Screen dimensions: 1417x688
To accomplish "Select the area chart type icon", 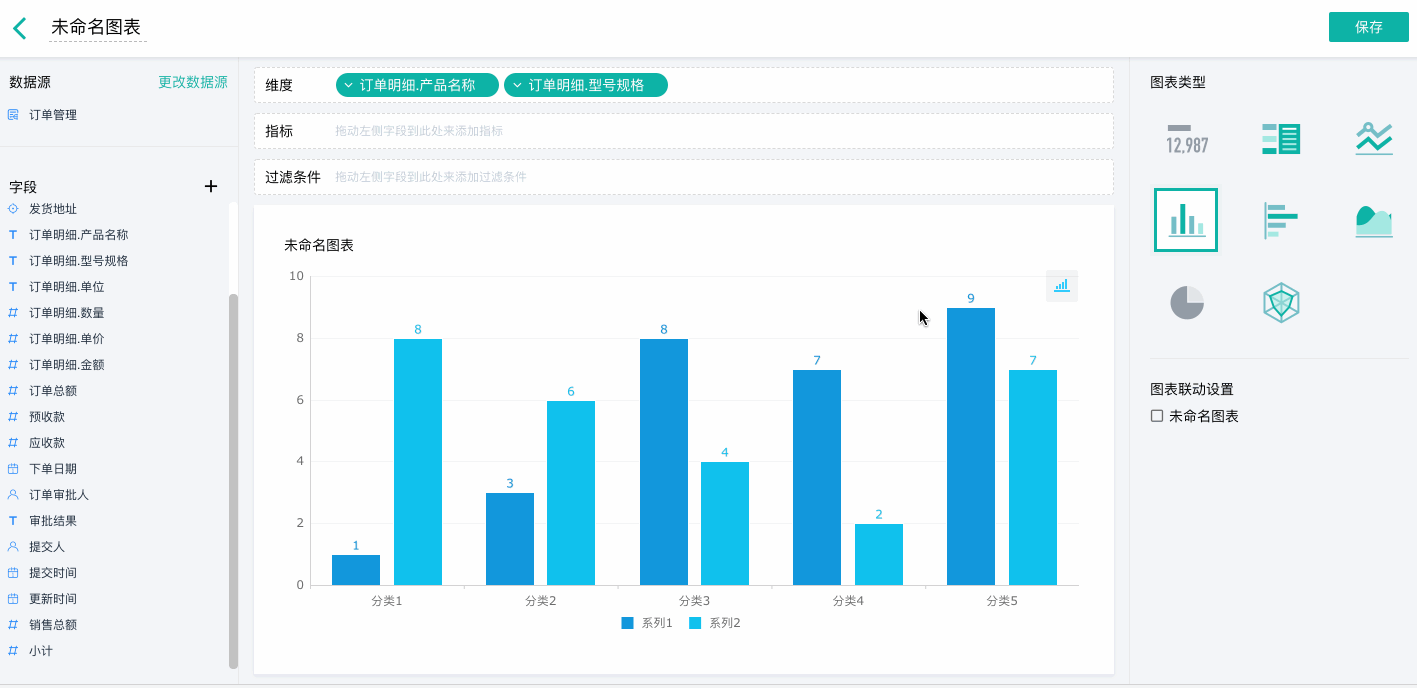I will click(x=1374, y=220).
